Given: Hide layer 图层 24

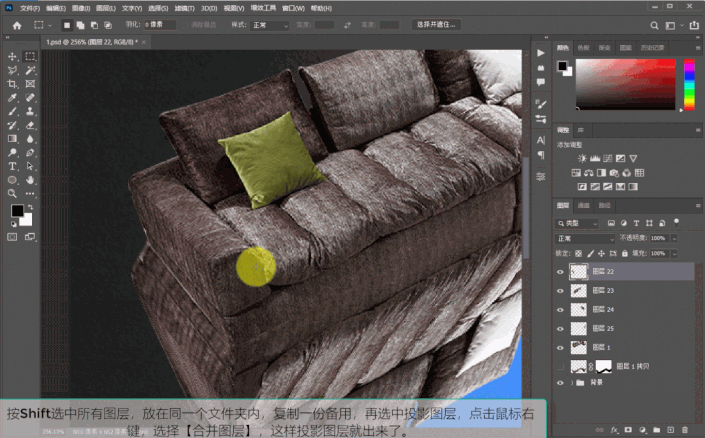Looking at the screenshot, I should tap(560, 310).
